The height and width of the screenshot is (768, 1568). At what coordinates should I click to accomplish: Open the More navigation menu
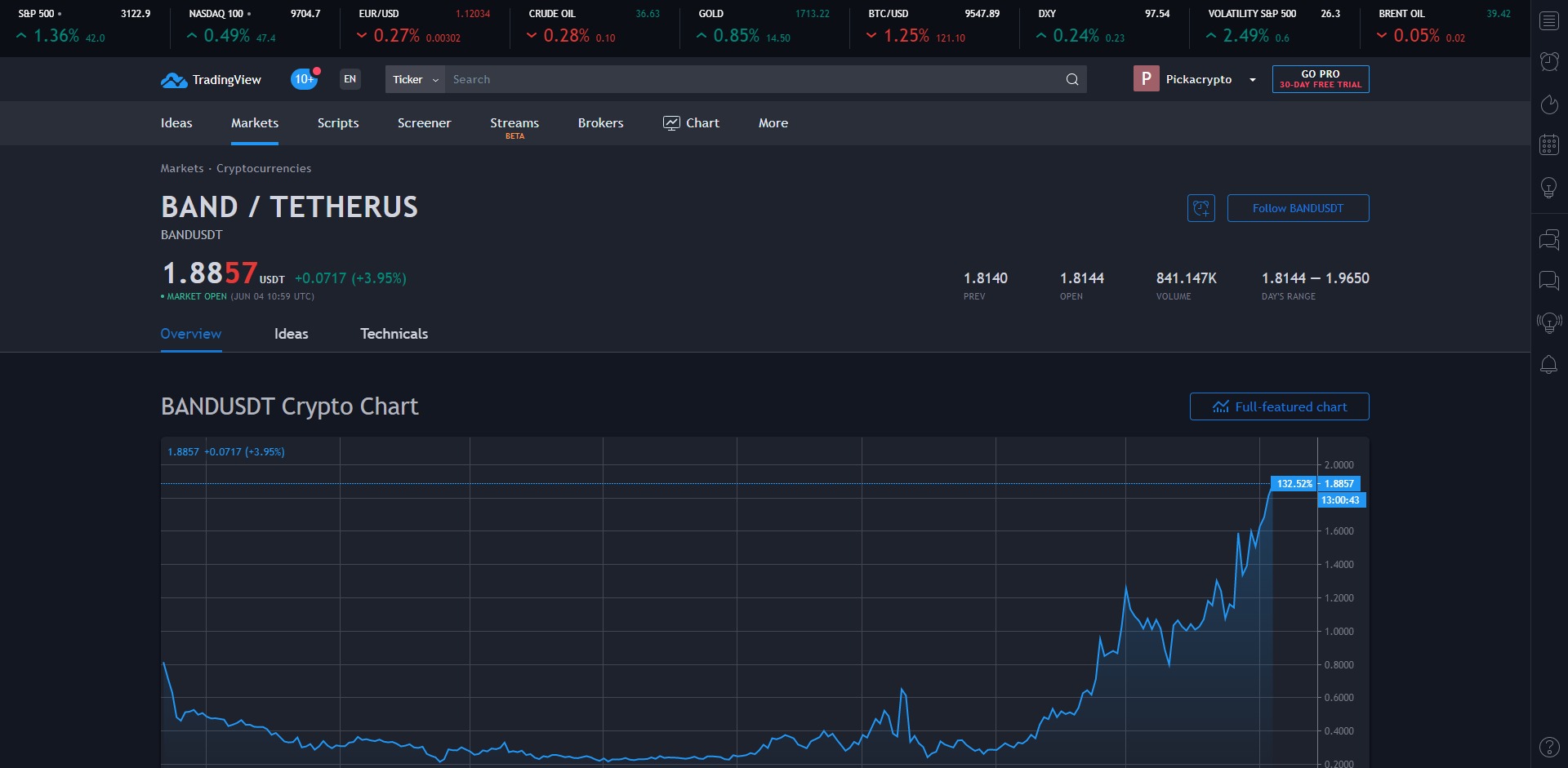coord(773,123)
